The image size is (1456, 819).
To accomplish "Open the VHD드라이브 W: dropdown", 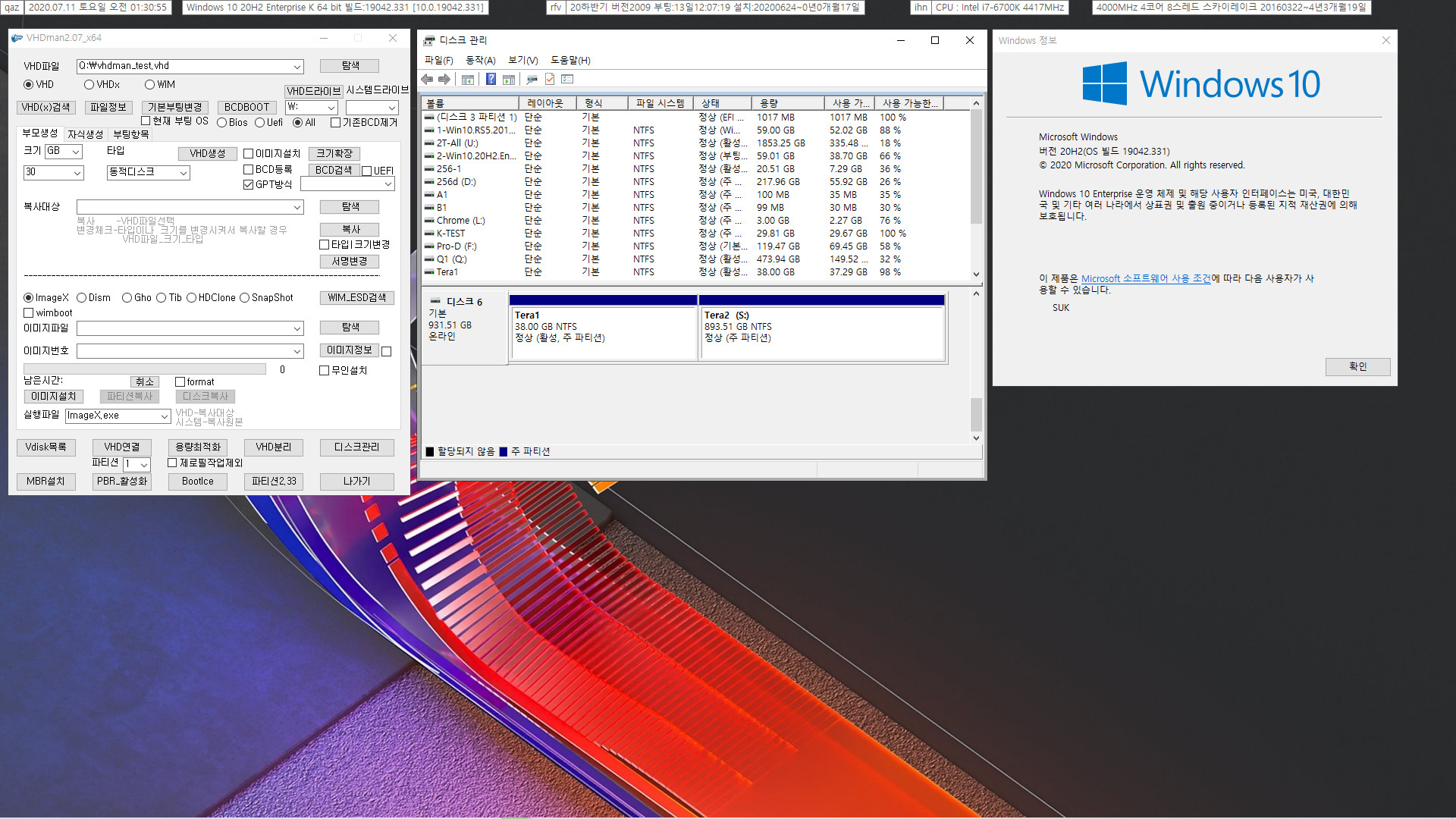I will pos(331,108).
